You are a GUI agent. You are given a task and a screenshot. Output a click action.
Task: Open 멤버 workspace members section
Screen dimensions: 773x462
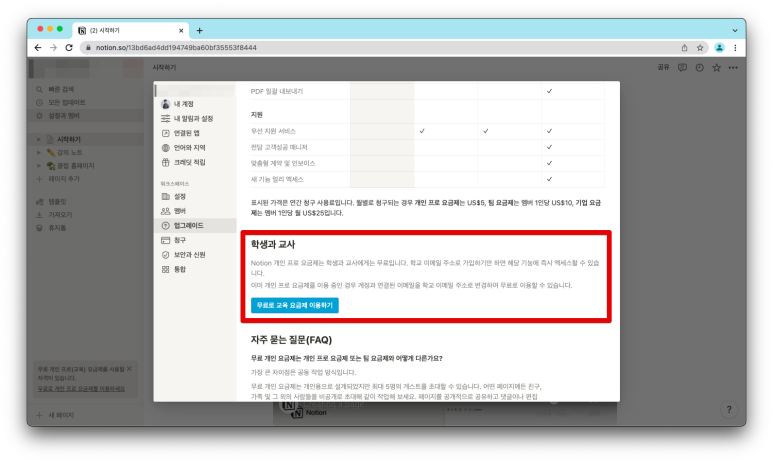point(180,211)
